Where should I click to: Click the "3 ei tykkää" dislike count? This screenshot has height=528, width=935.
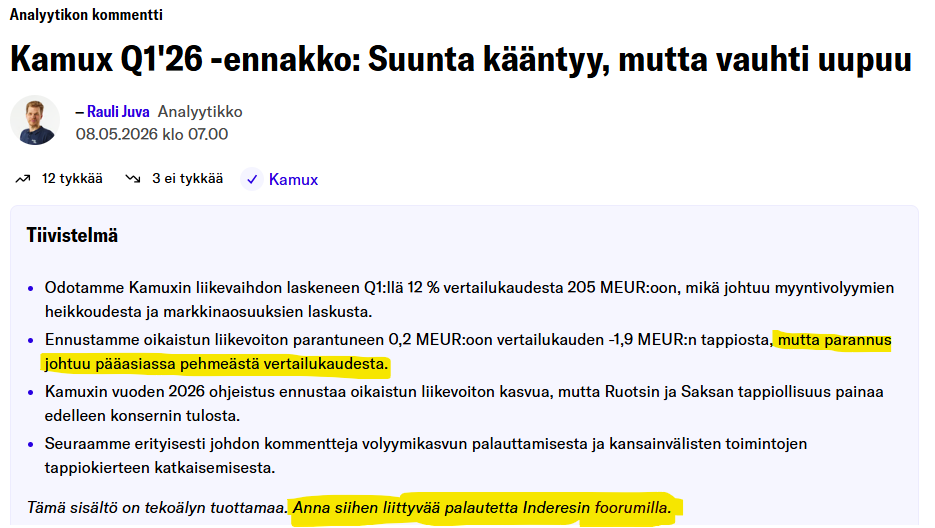point(187,178)
